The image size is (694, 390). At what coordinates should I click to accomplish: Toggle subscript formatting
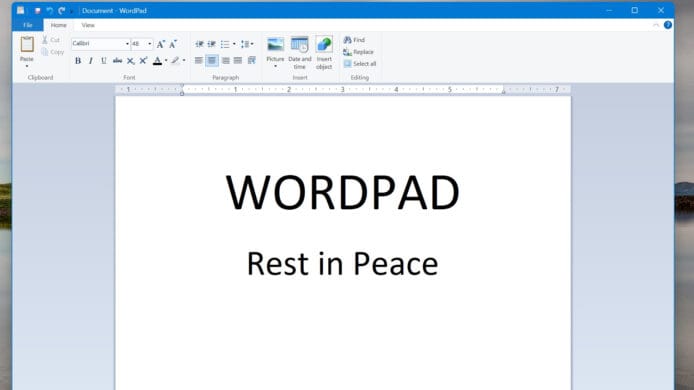130,61
